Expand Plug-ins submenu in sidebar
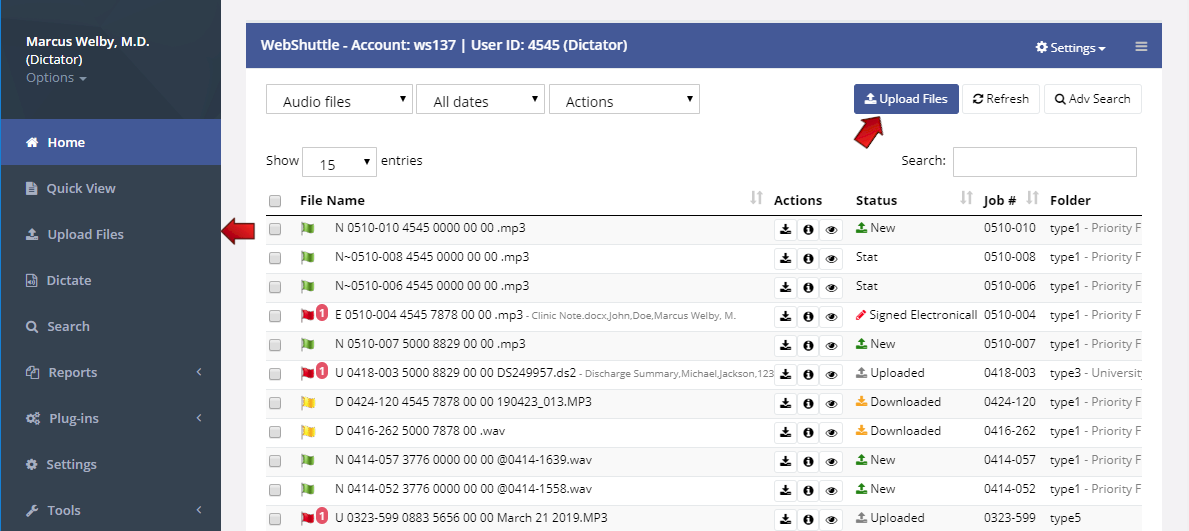Image resolution: width=1189 pixels, height=531 pixels. [111, 419]
